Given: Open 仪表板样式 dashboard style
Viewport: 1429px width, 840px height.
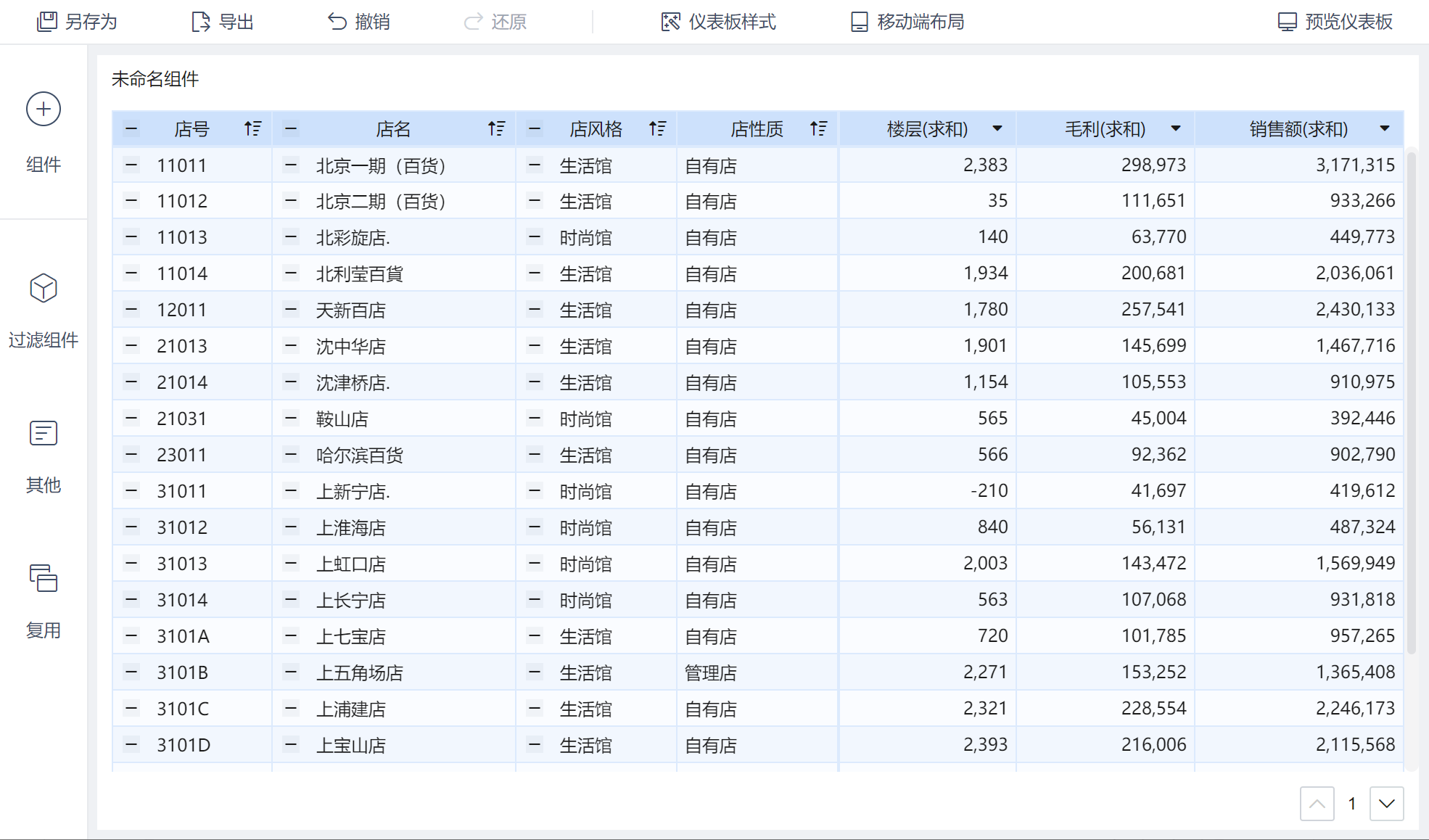Looking at the screenshot, I should [x=718, y=22].
